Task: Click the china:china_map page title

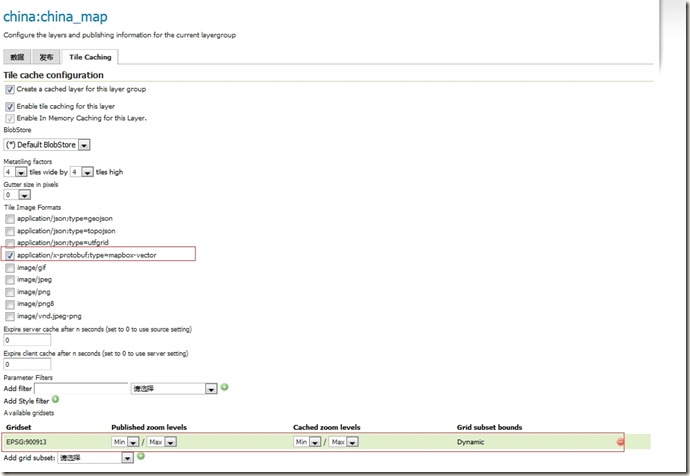Action: (x=55, y=17)
